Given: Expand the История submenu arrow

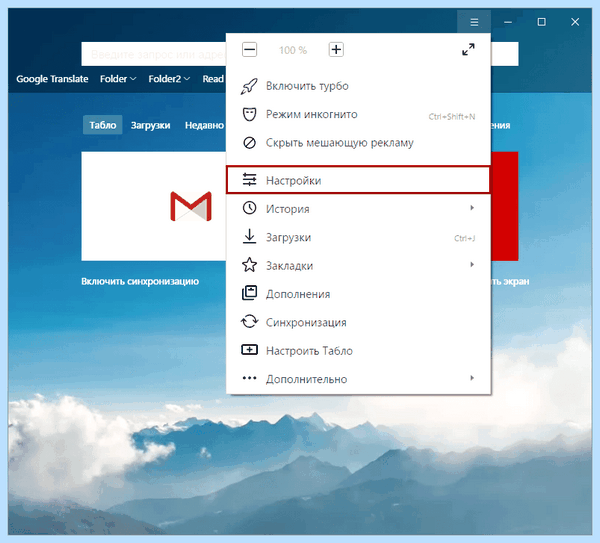Looking at the screenshot, I should tap(472, 208).
